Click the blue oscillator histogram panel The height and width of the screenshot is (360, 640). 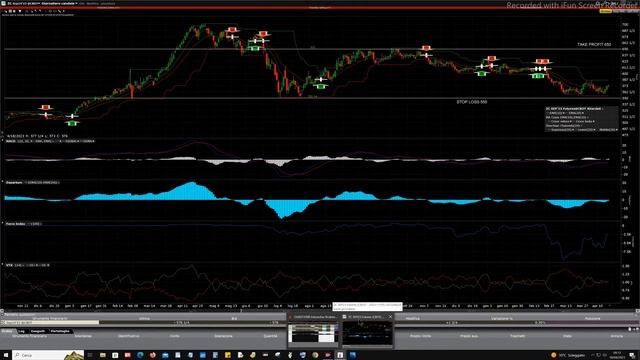coord(306,200)
